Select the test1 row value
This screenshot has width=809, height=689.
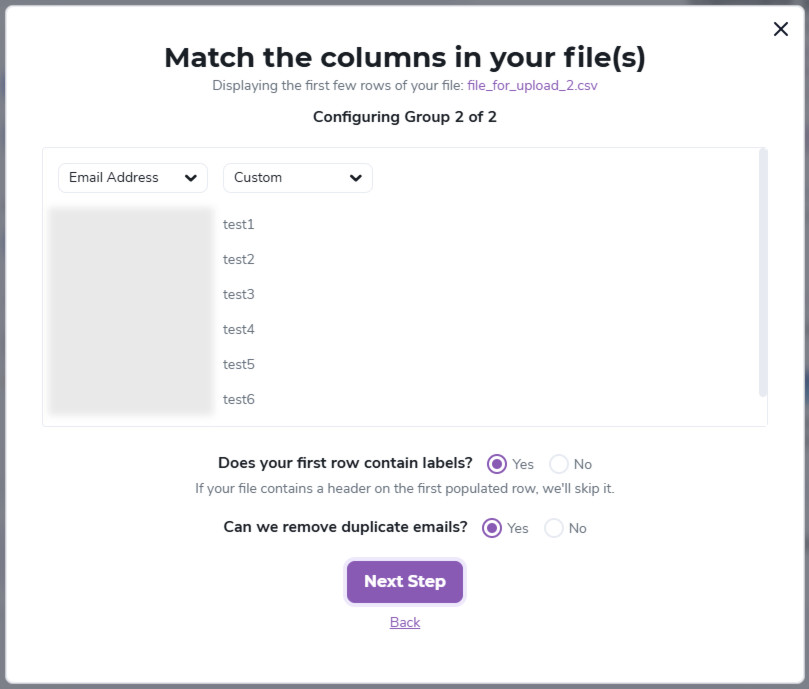click(238, 224)
